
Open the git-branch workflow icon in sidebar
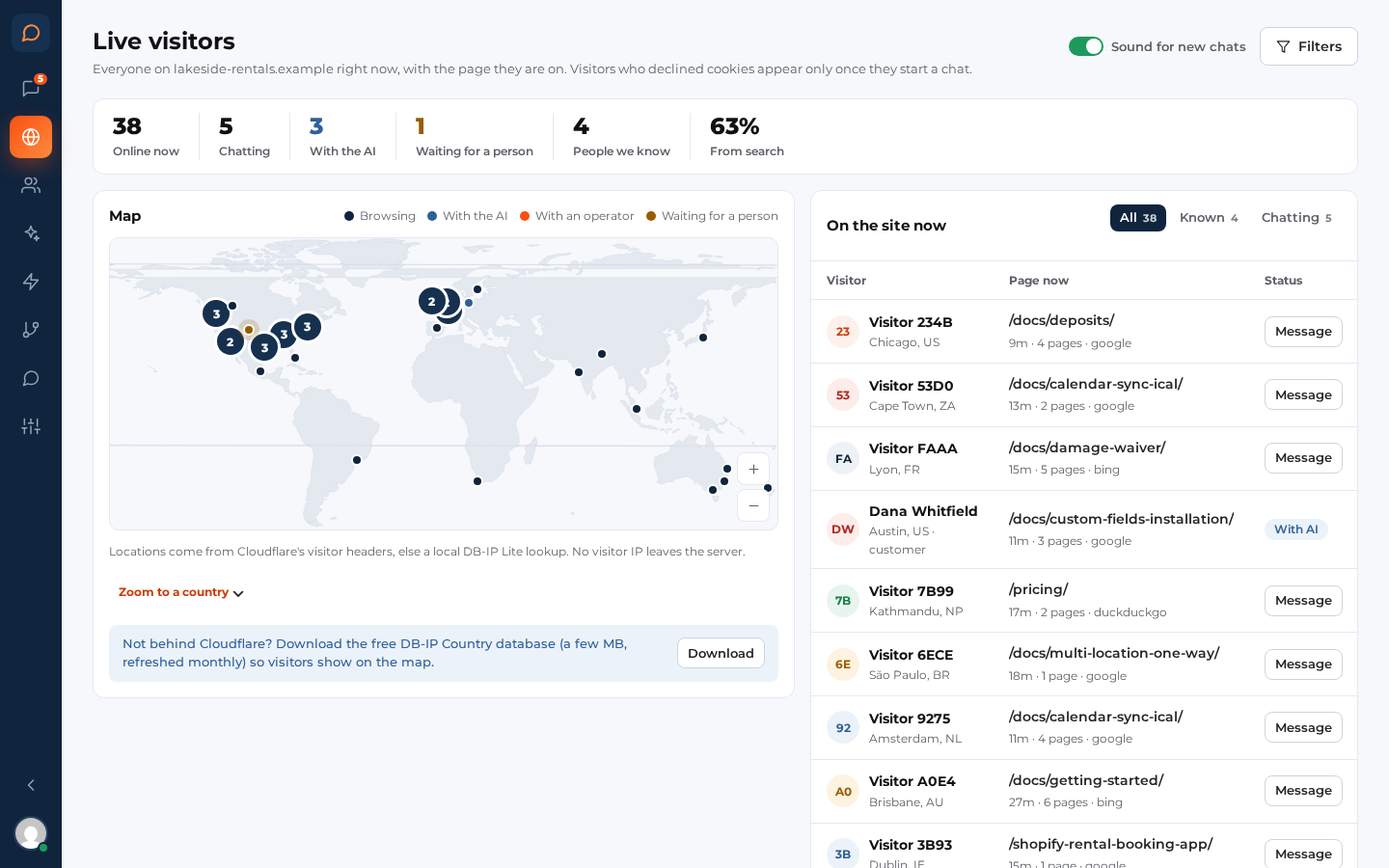coord(31,330)
